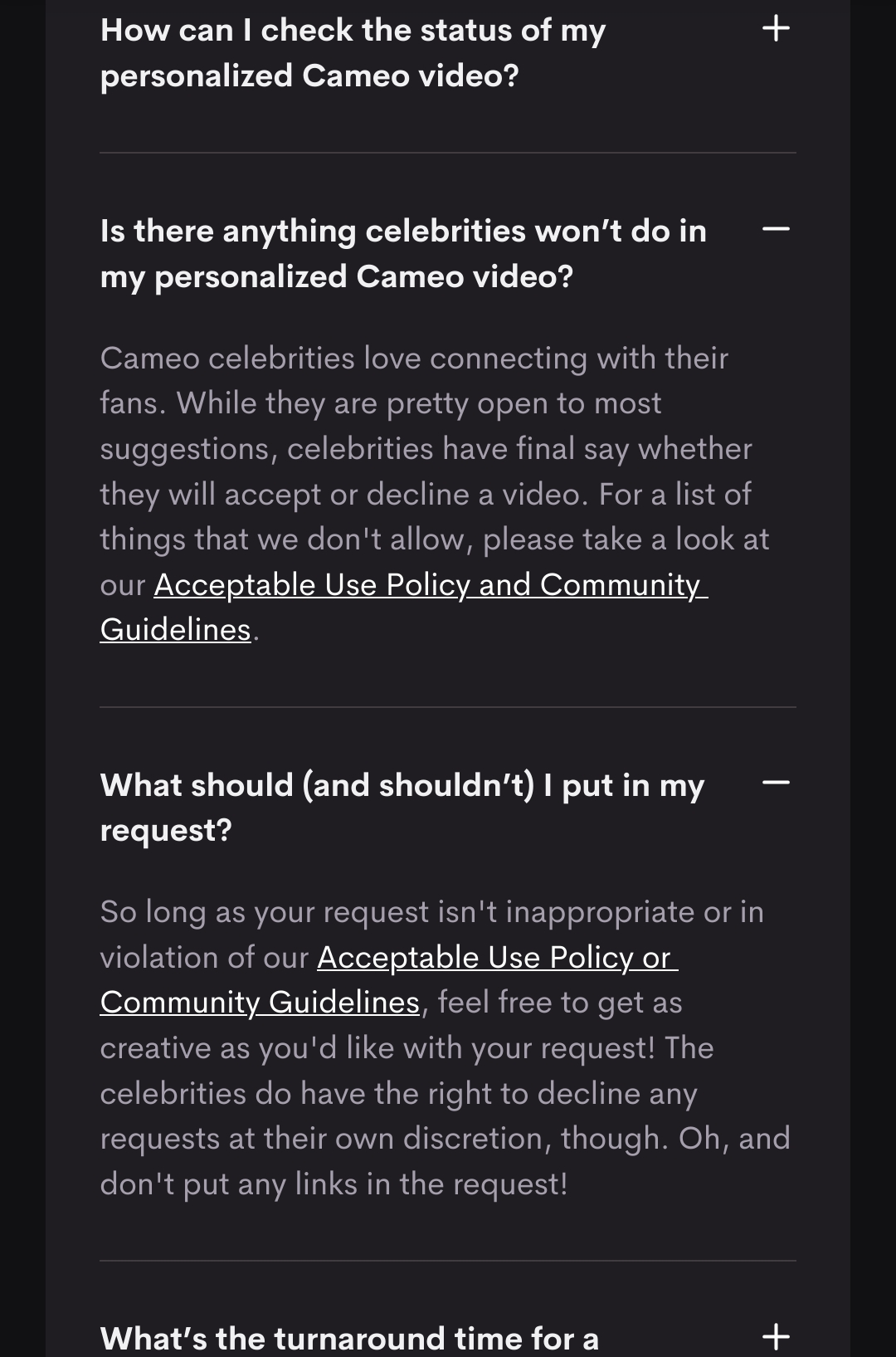
Task: Open "Acceptable Use Policy and Community" link
Action: pos(430,584)
